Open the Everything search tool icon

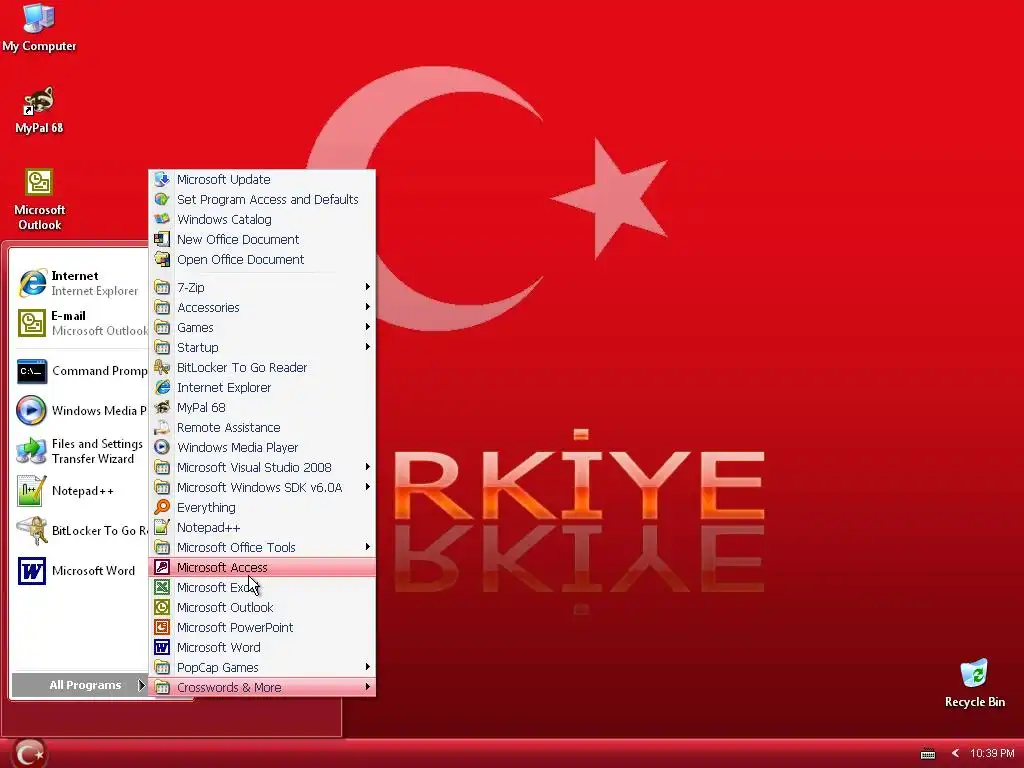(162, 507)
